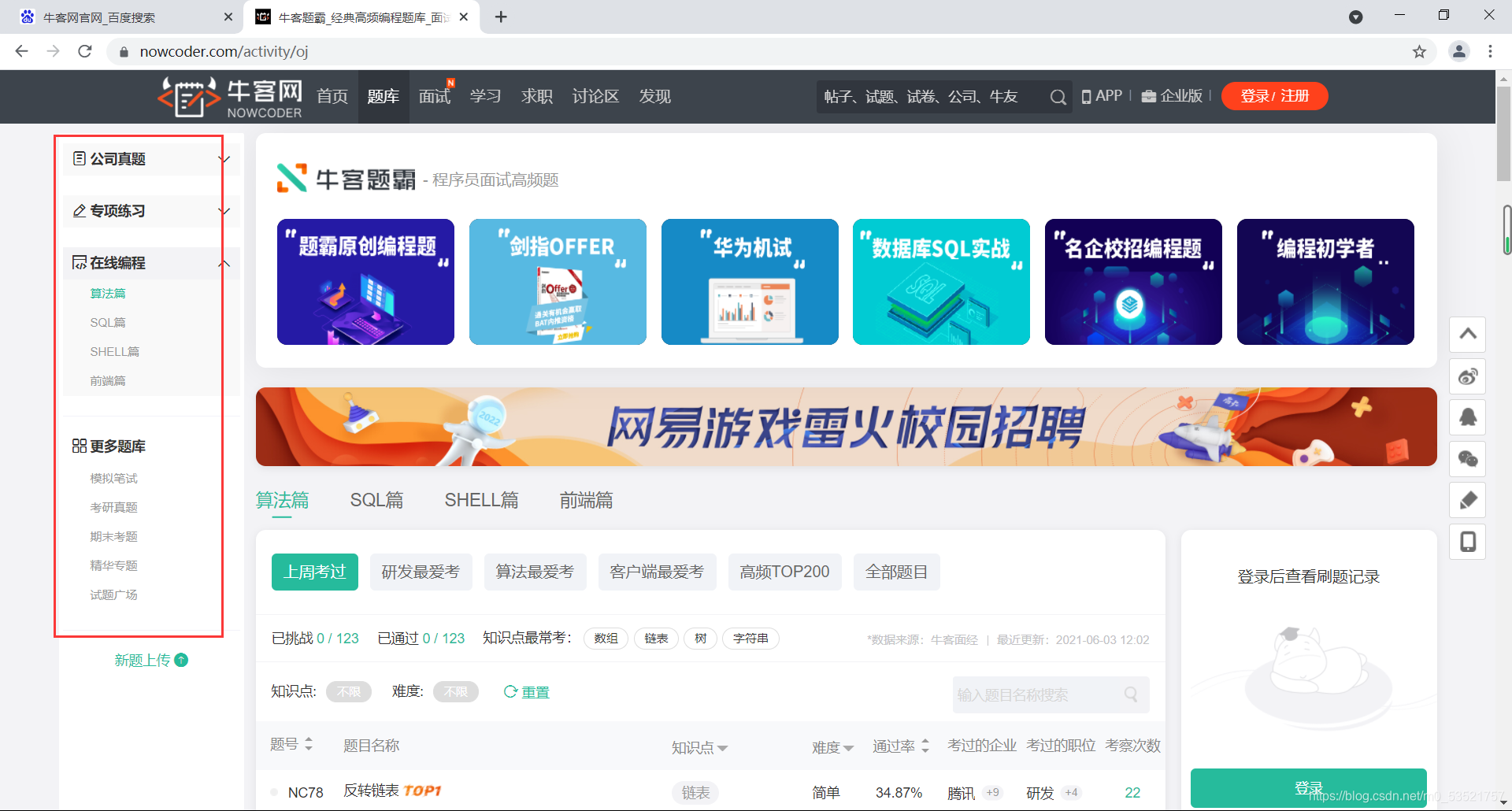Switch to the SHELL篇 tab
This screenshot has width=1512, height=811.
[481, 501]
